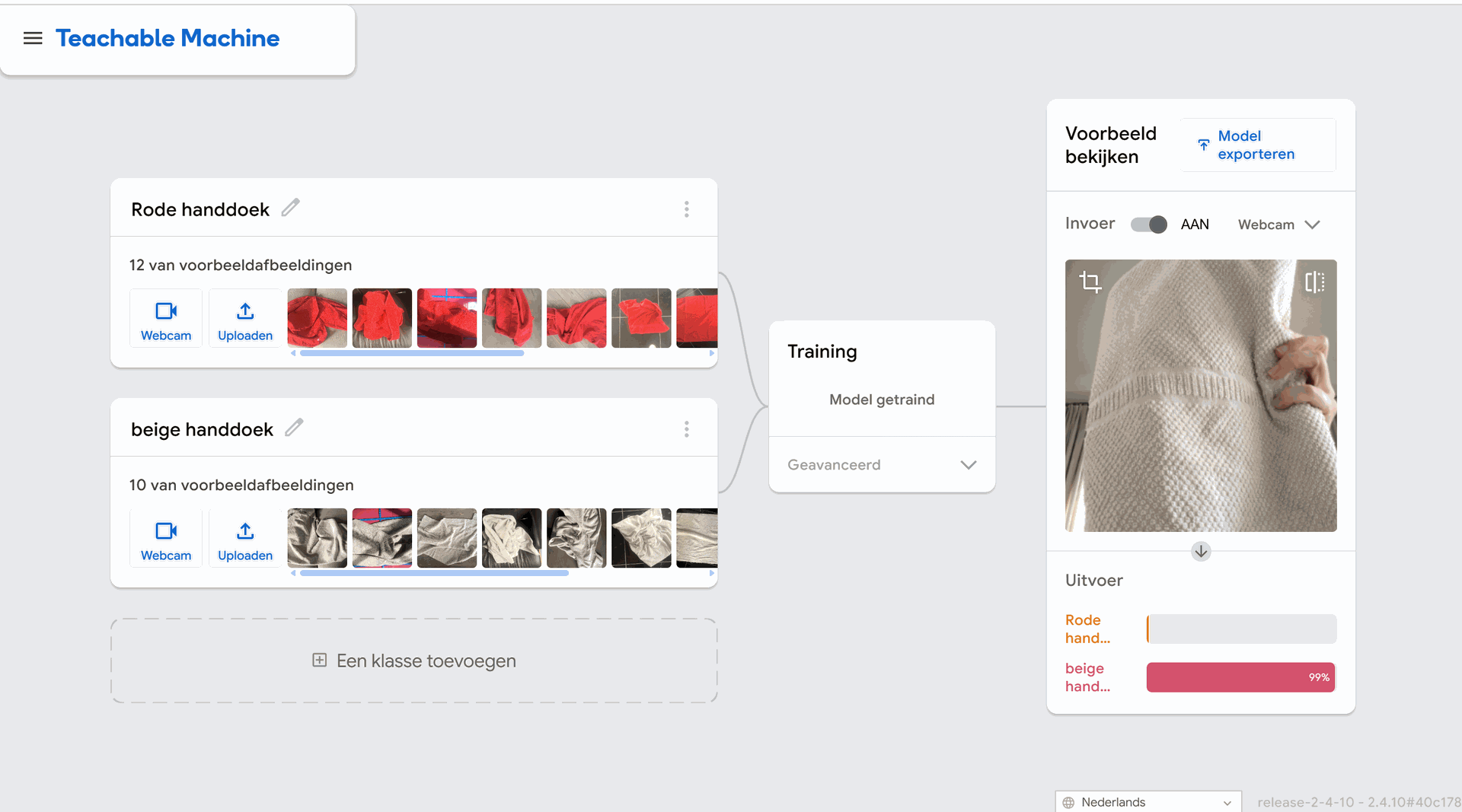Select first red towel sample image
This screenshot has height=812, width=1462.
[x=318, y=318]
